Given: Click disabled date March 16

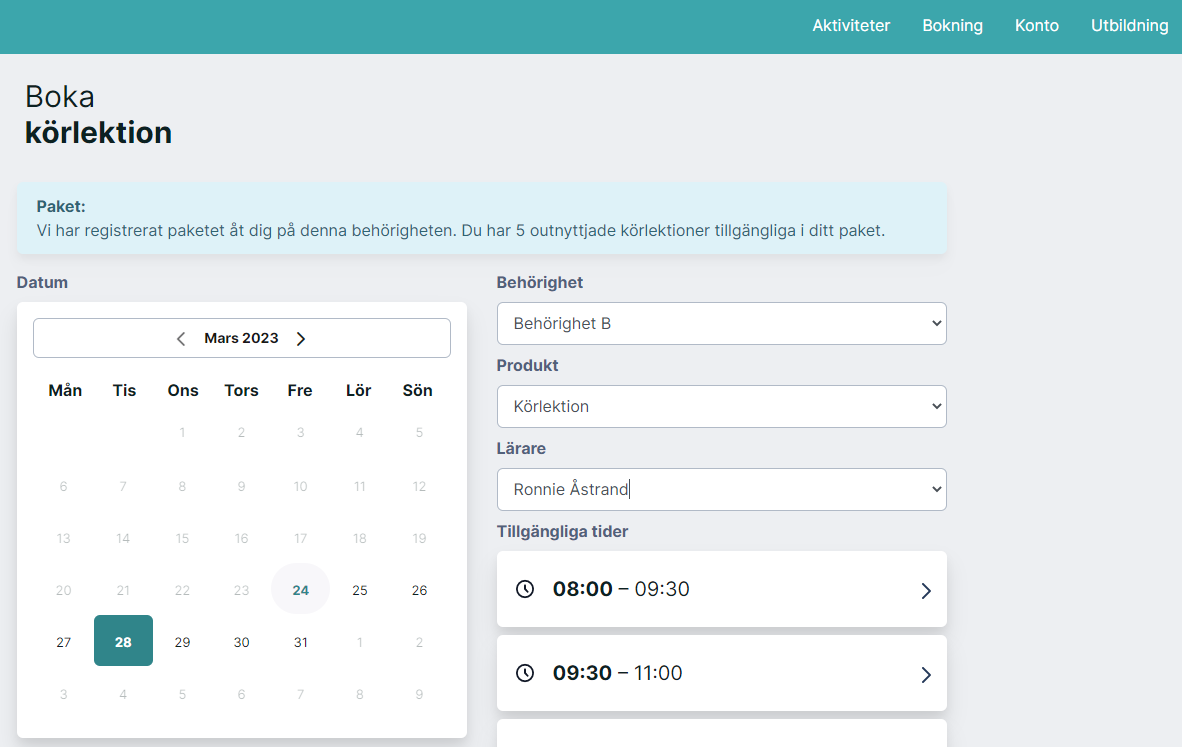Looking at the screenshot, I should click(241, 538).
